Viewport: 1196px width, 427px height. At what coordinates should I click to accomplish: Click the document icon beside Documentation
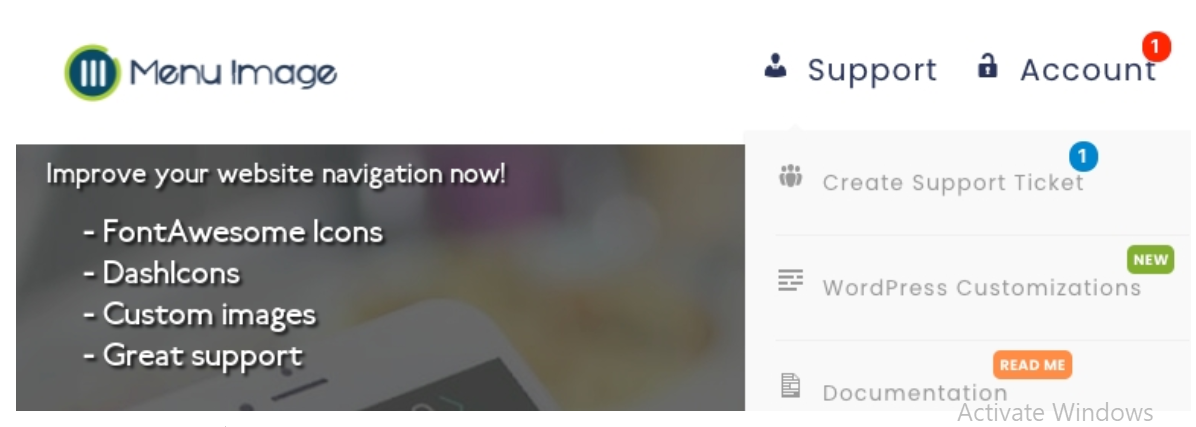(790, 385)
